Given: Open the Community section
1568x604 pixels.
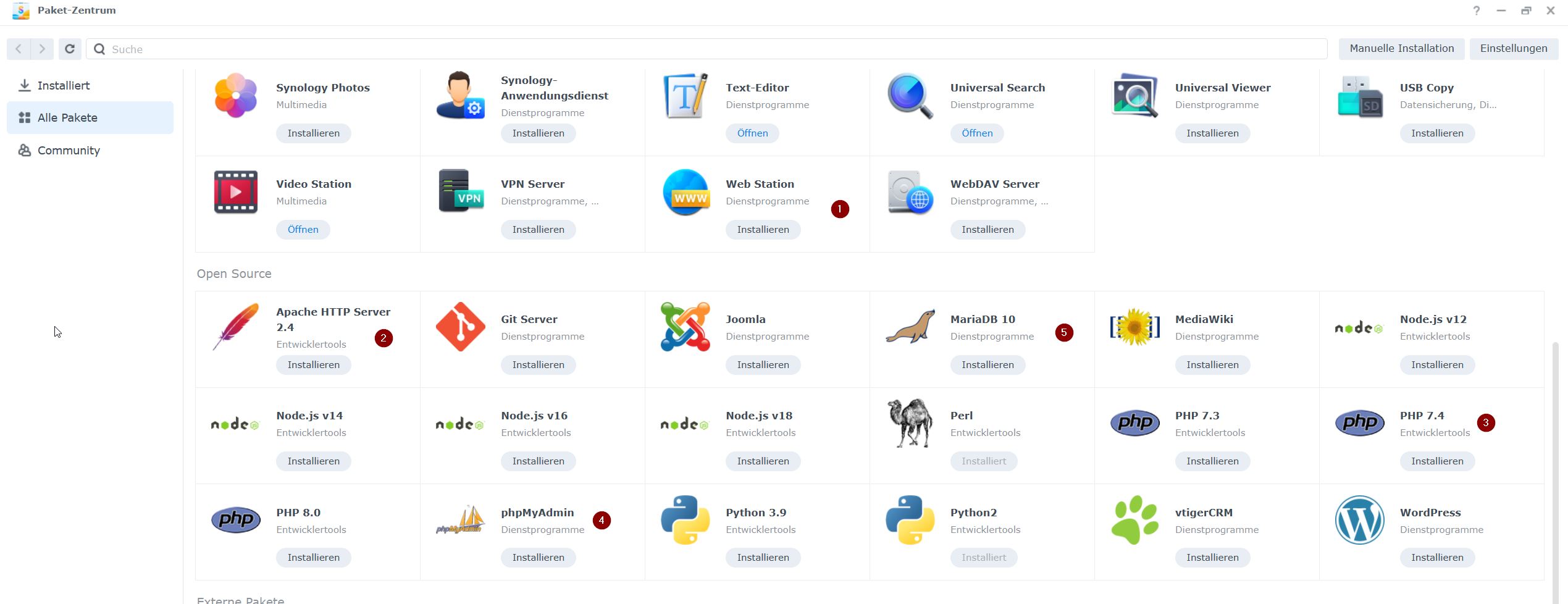Looking at the screenshot, I should 90,150.
